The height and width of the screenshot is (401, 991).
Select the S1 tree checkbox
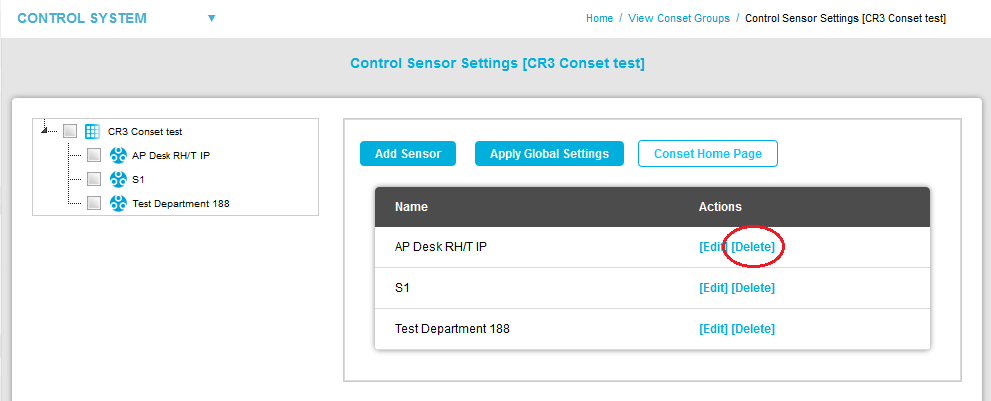click(x=94, y=179)
